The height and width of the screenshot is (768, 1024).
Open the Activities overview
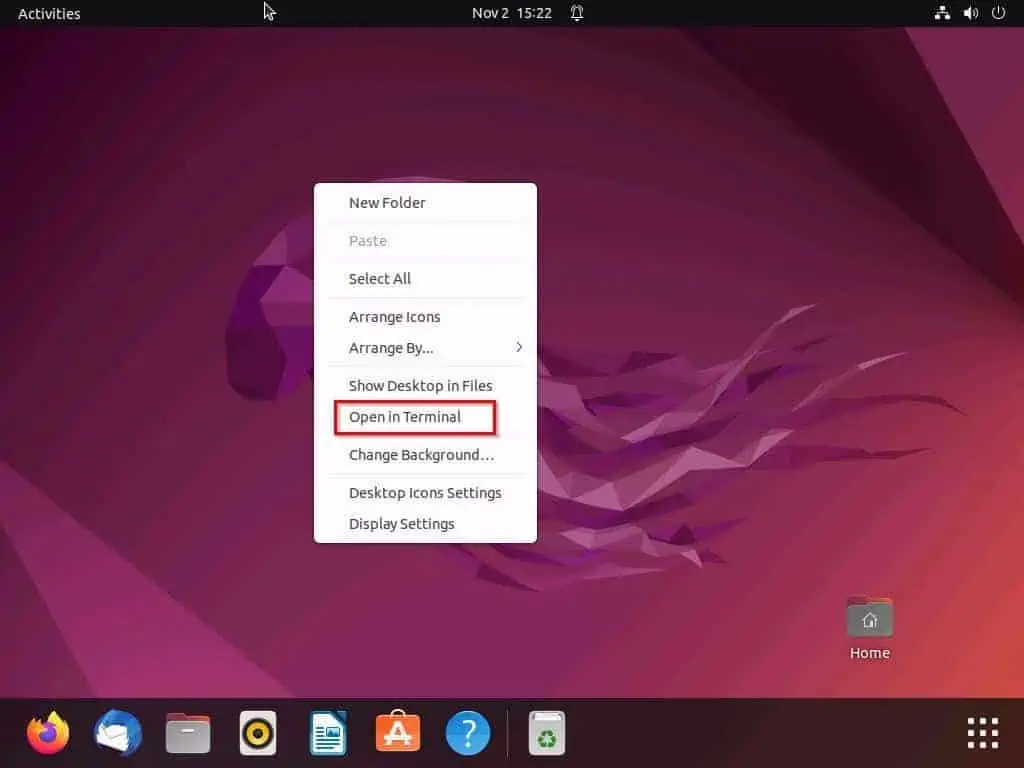point(48,13)
